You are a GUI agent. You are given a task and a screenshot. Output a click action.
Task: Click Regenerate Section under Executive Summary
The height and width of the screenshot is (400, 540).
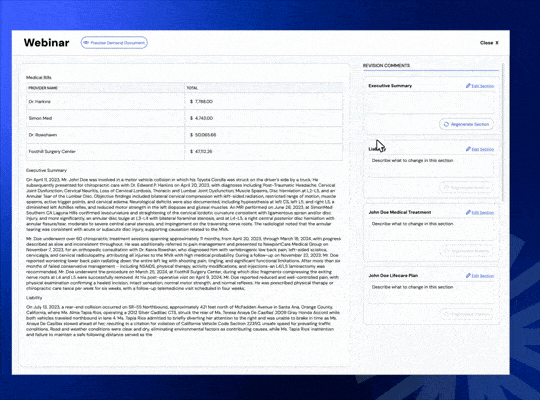click(466, 124)
